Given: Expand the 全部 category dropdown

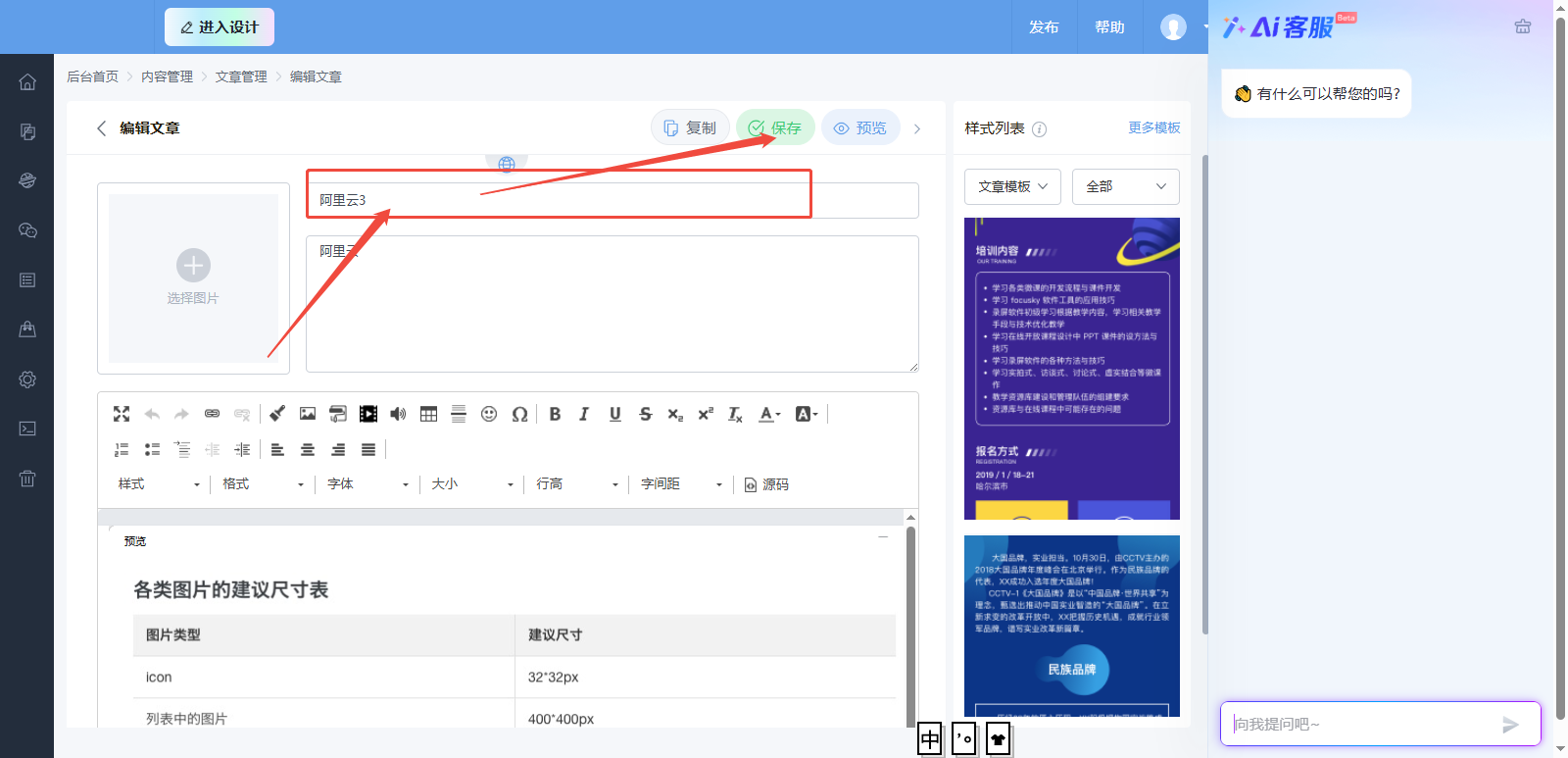Looking at the screenshot, I should pyautogui.click(x=1126, y=186).
